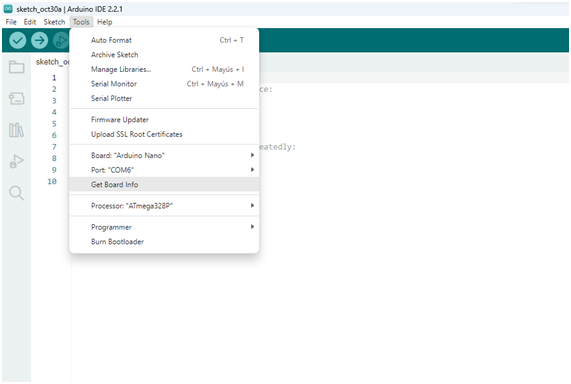Select Burn Bootloader entry
The height and width of the screenshot is (384, 571).
pos(164,242)
